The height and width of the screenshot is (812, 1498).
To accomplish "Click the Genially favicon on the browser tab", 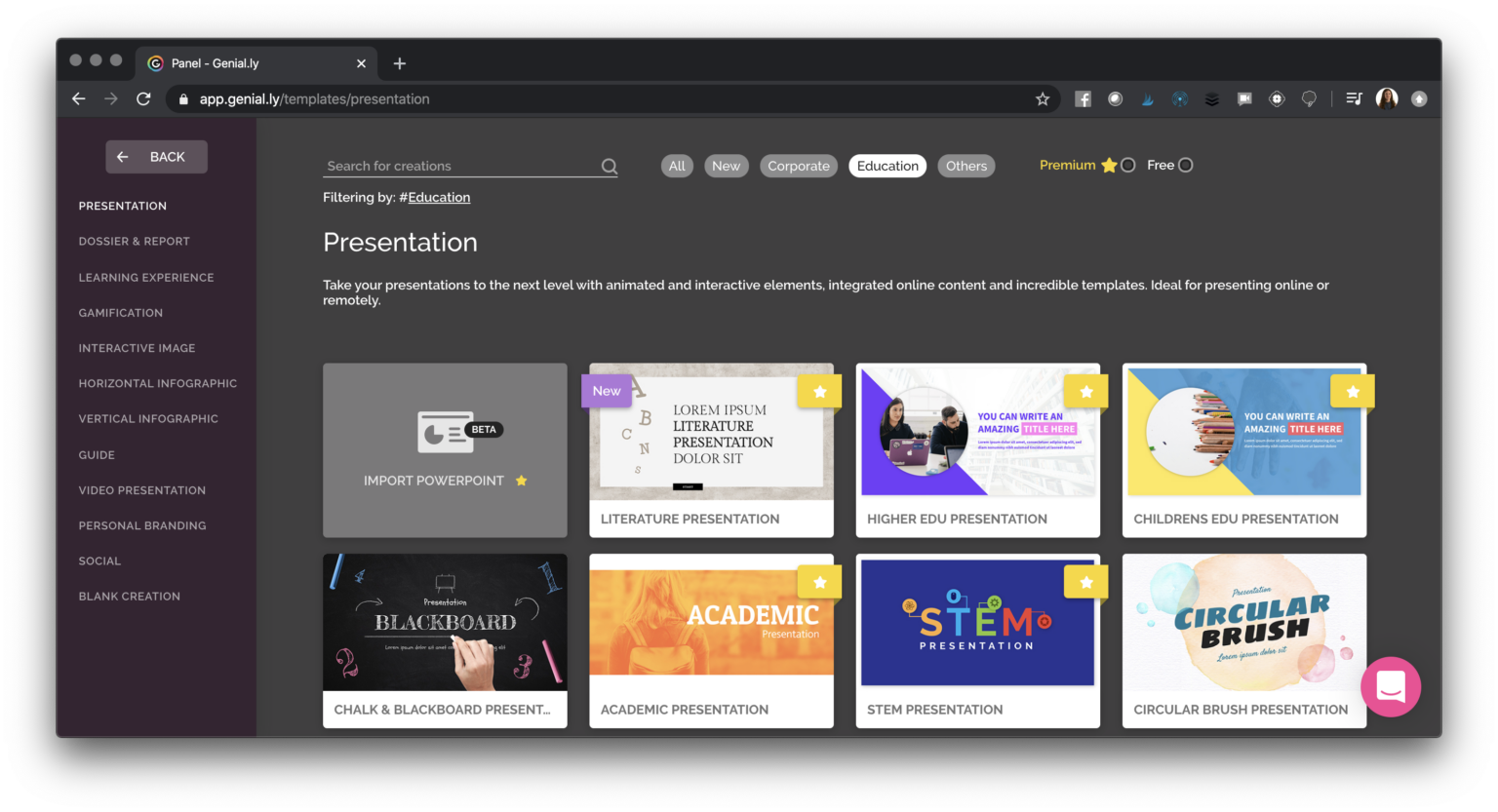I will click(x=155, y=62).
